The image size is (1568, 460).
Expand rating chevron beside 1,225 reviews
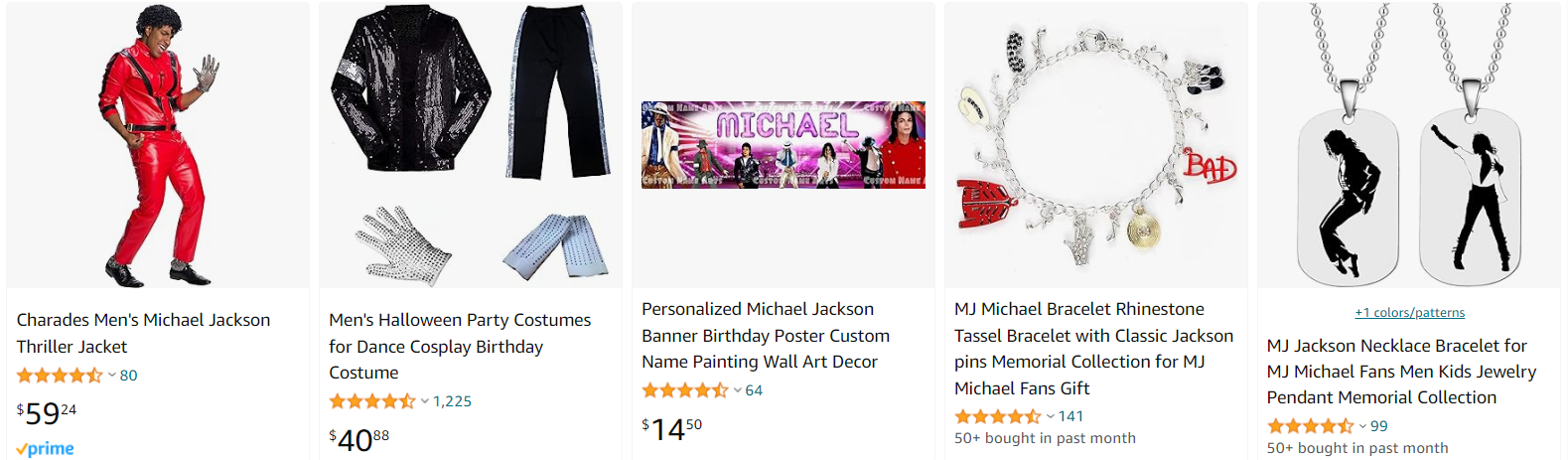click(425, 401)
